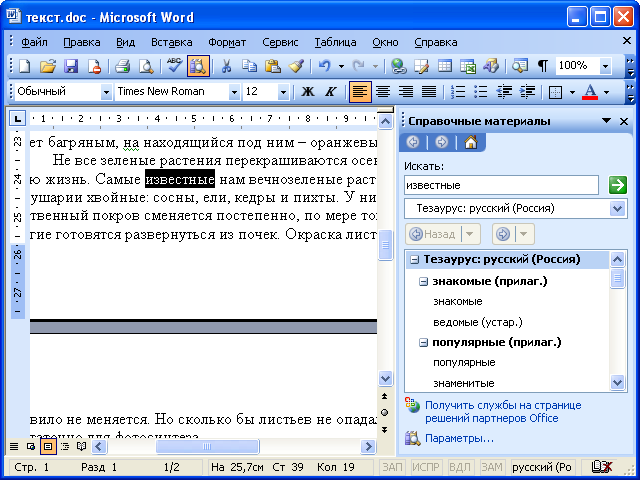Align text to the left
640x480 pixels.
tap(360, 92)
